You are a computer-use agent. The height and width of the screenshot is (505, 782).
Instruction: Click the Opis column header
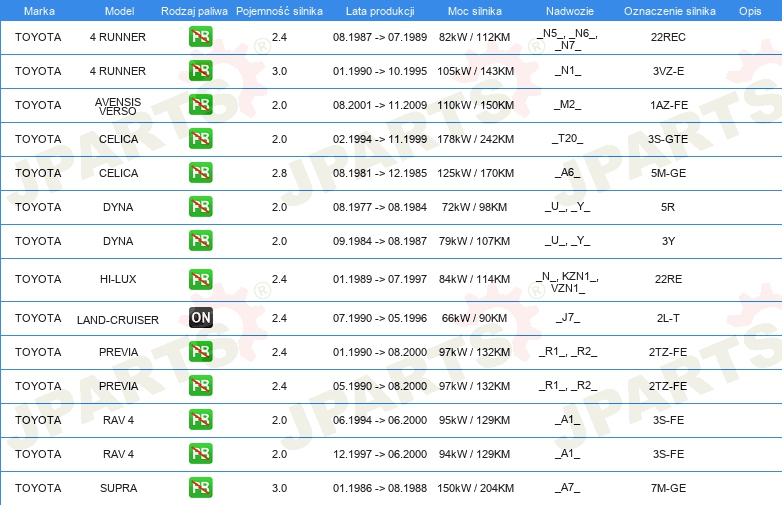[750, 11]
